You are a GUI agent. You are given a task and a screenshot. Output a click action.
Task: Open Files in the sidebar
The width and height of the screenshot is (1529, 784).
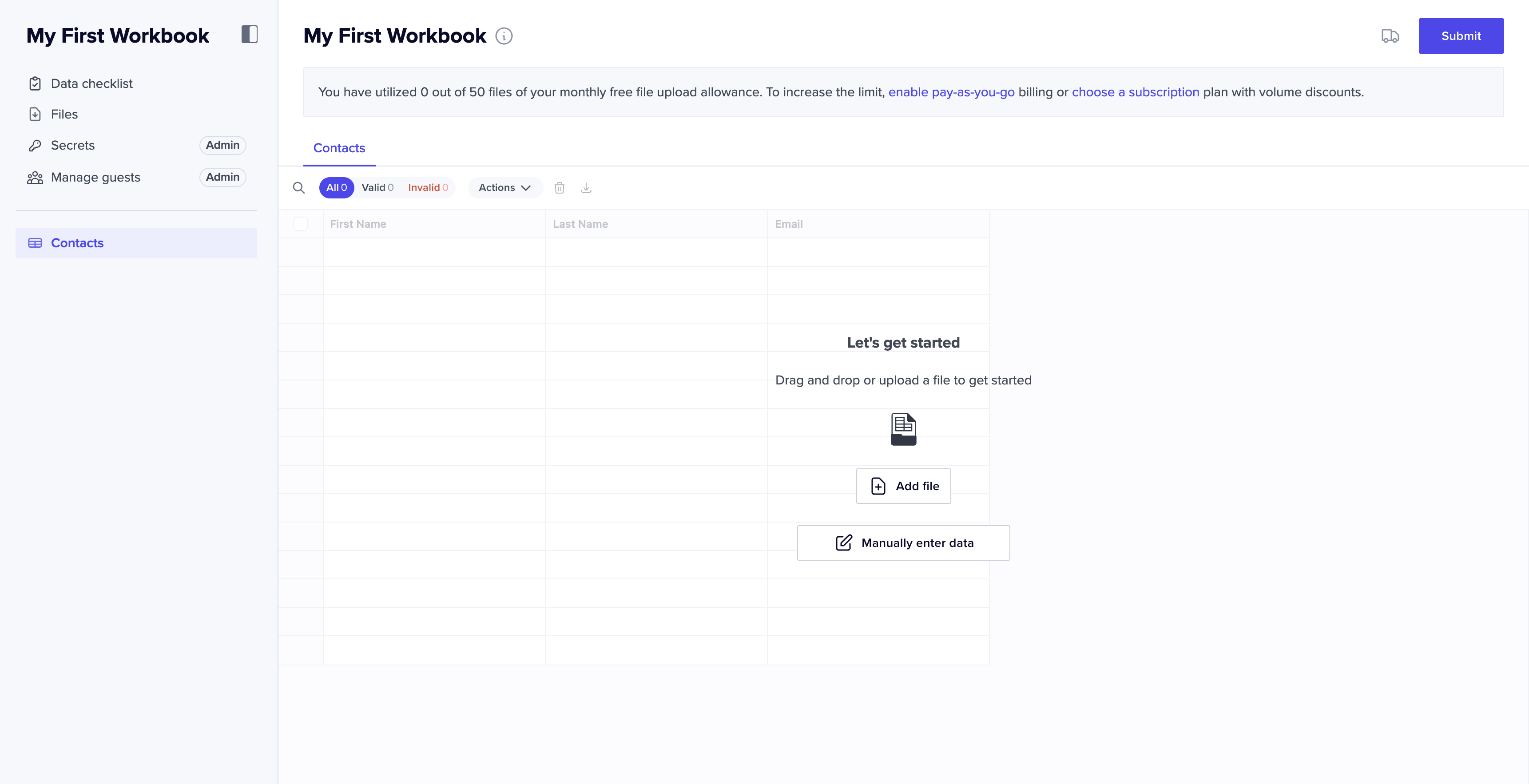64,114
